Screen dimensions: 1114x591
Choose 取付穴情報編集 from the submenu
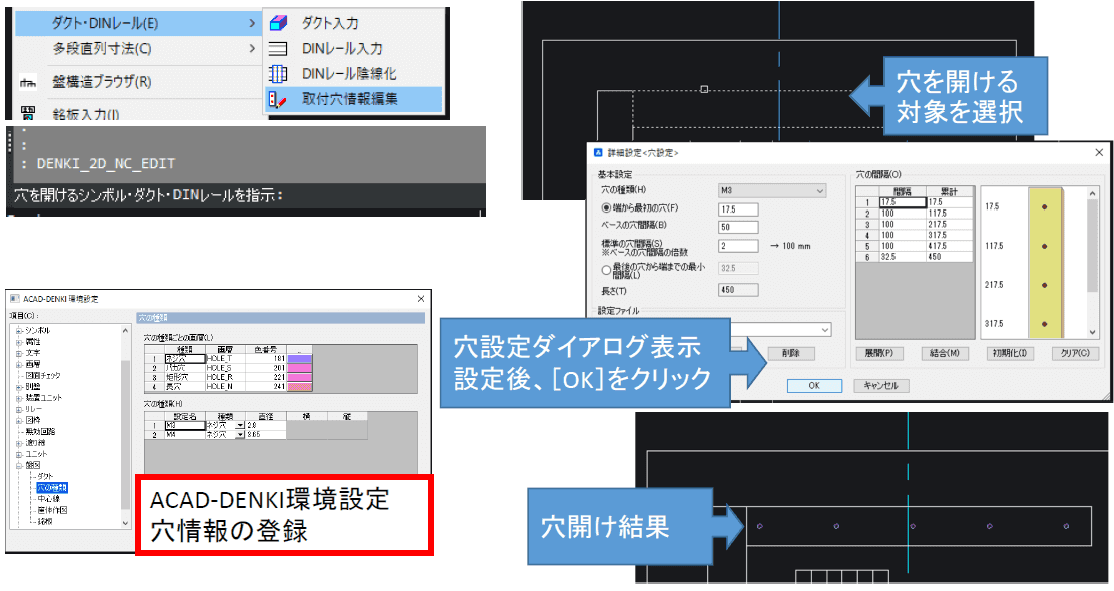(x=353, y=99)
